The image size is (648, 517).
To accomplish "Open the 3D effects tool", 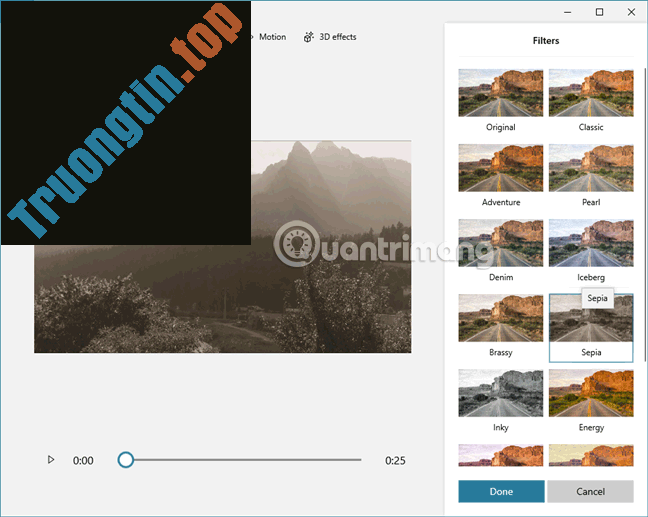I will [330, 37].
